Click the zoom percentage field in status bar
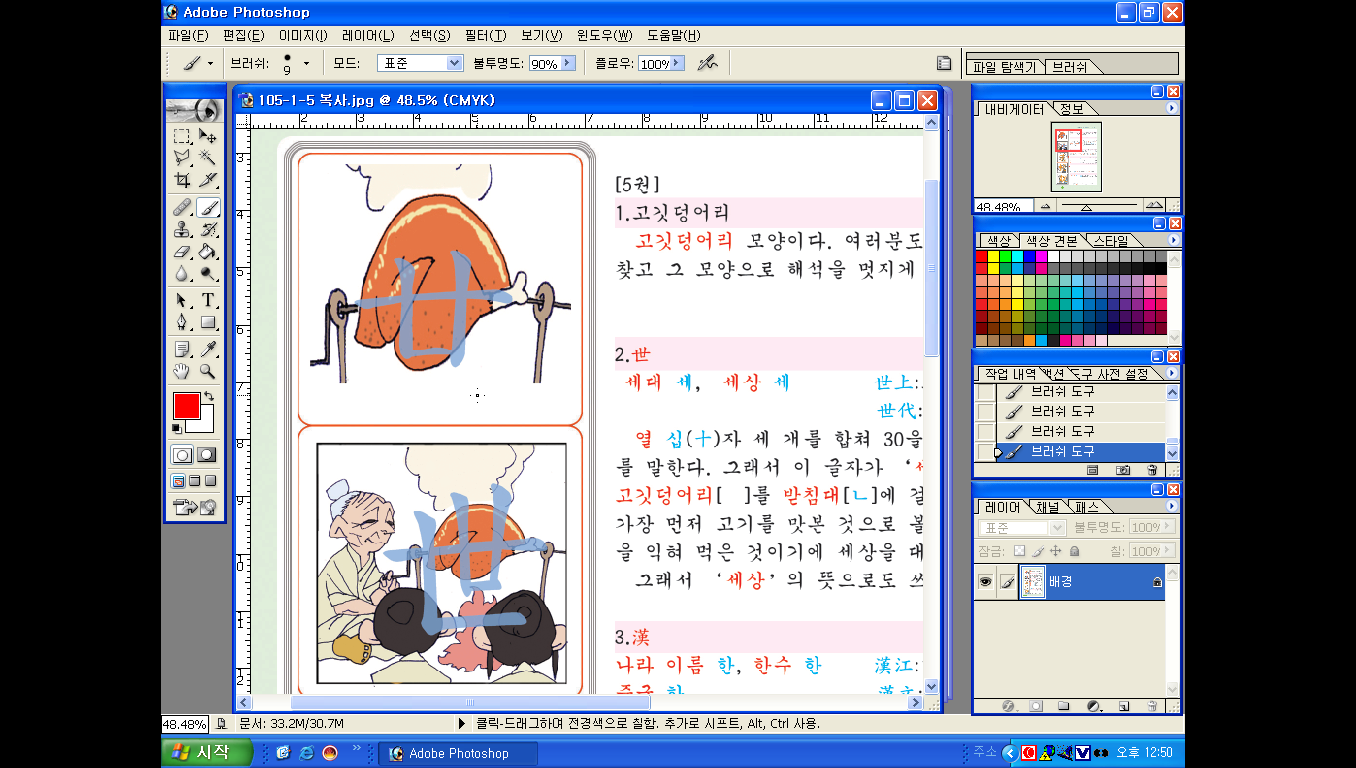Screen dimensions: 1356x768 (184, 724)
